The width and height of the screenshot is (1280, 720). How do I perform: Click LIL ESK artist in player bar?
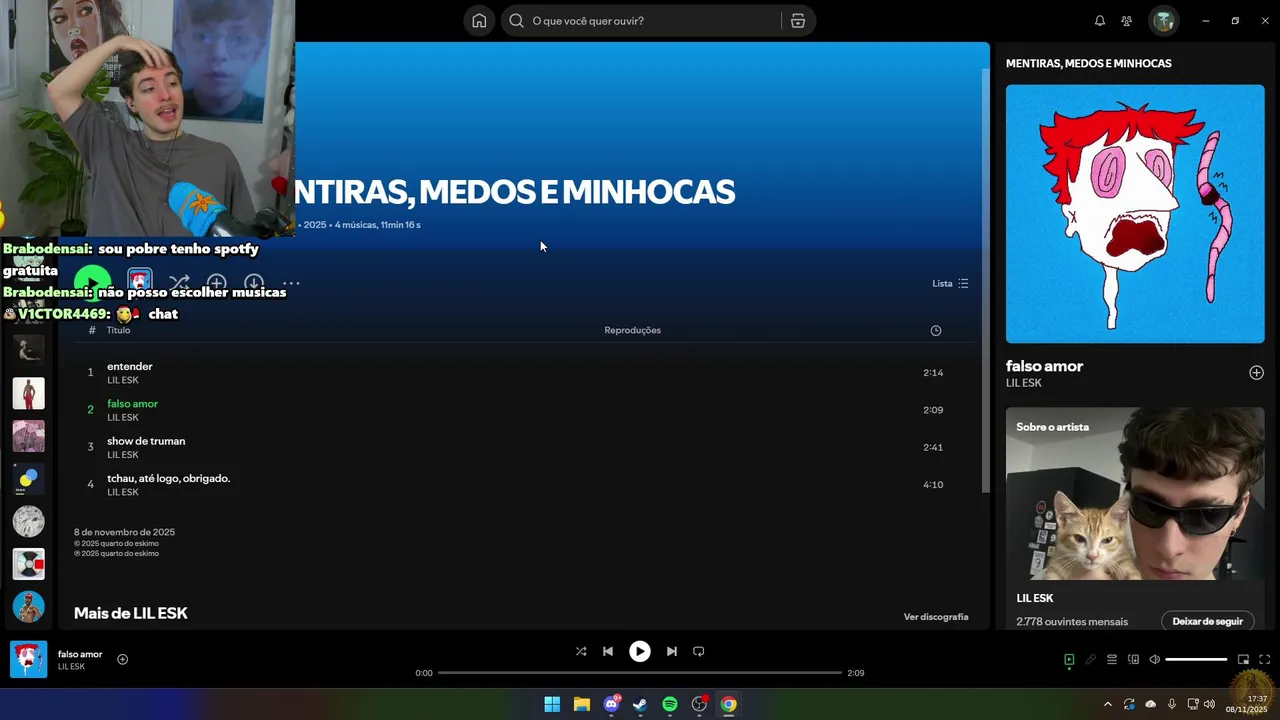pyautogui.click(x=71, y=667)
